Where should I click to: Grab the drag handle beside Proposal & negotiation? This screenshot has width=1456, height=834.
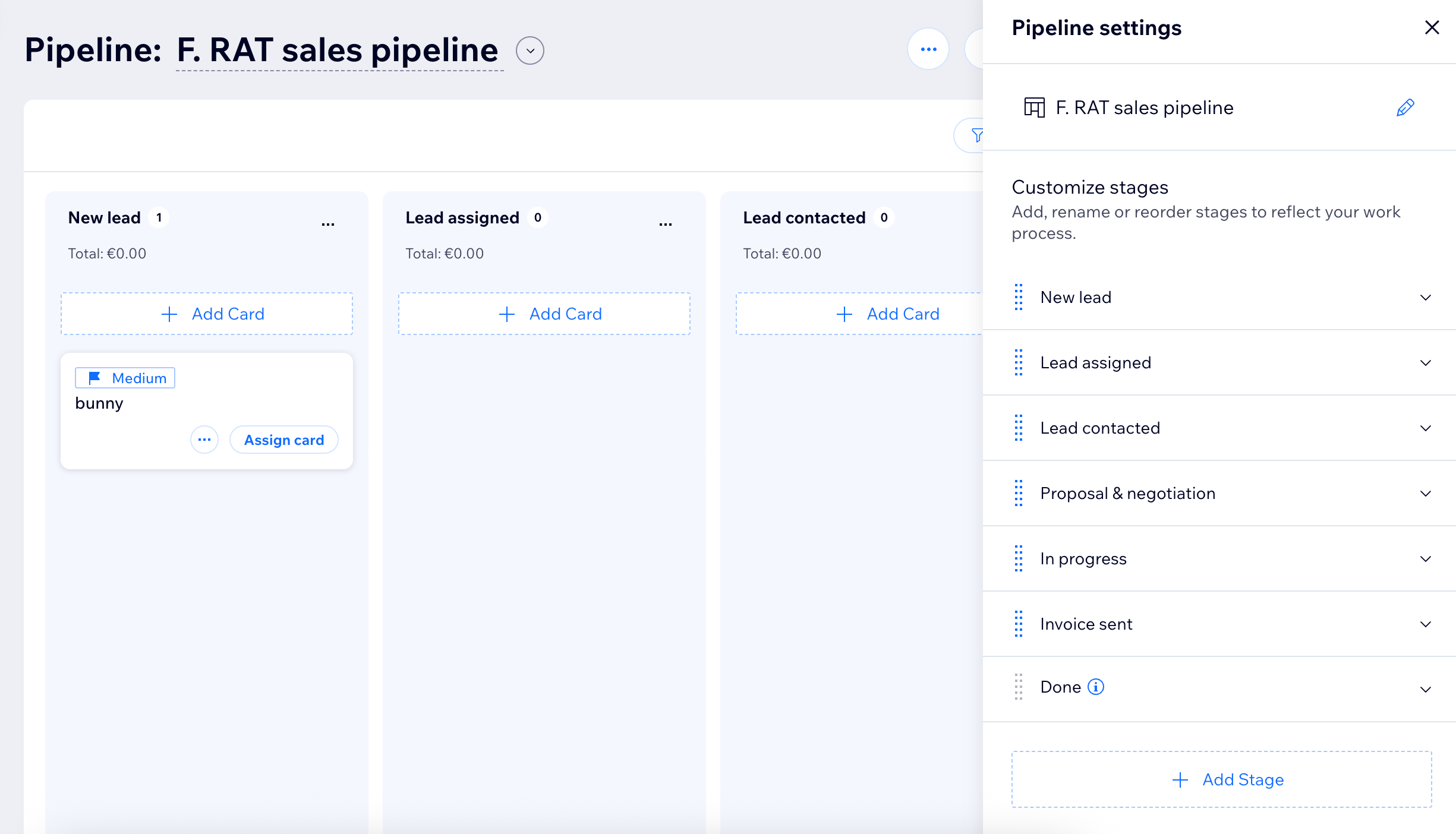pyautogui.click(x=1017, y=494)
